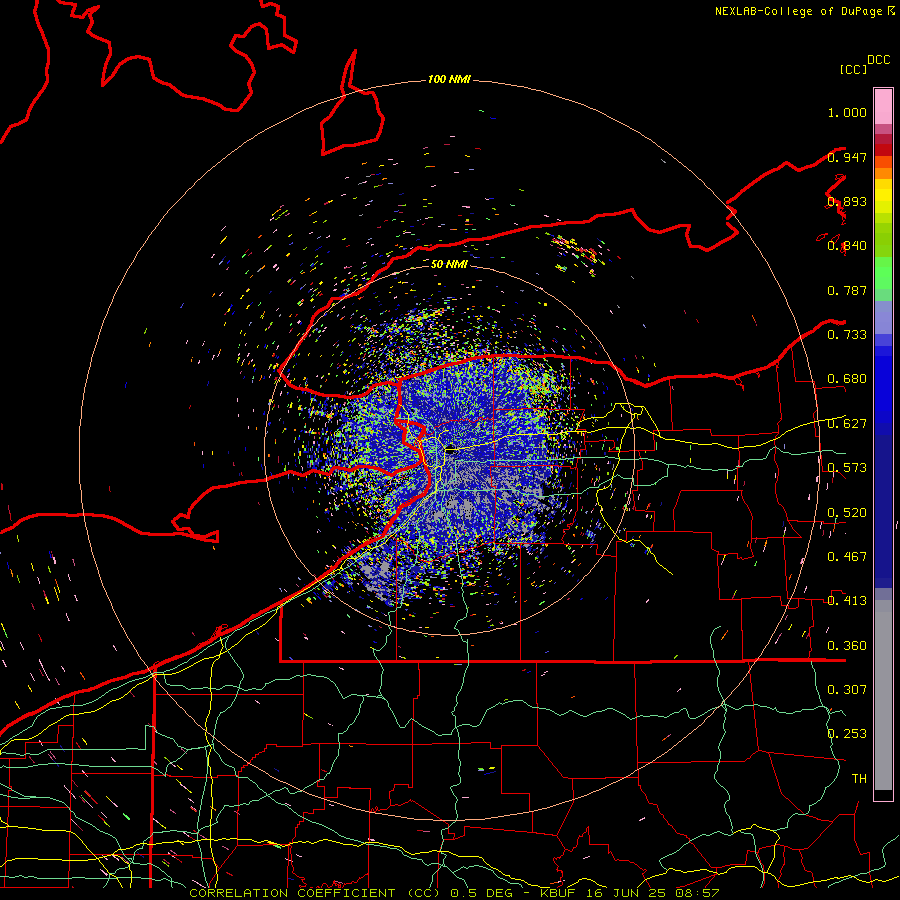Click the [CC] legend unit label
This screenshot has width=900, height=900.
coord(853,69)
